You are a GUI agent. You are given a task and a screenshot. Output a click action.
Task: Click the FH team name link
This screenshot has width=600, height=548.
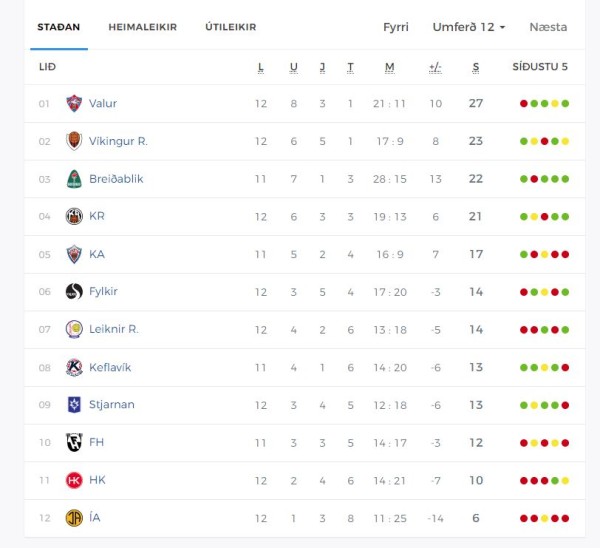pyautogui.click(x=96, y=442)
